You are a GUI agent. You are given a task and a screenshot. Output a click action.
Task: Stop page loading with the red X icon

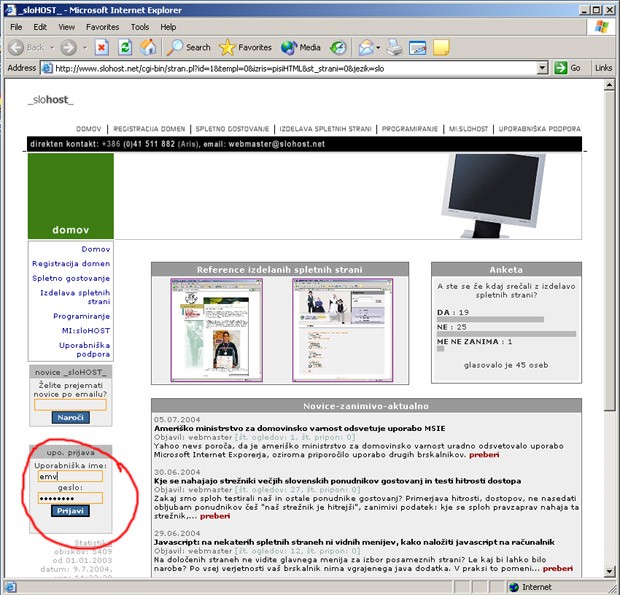[x=102, y=48]
